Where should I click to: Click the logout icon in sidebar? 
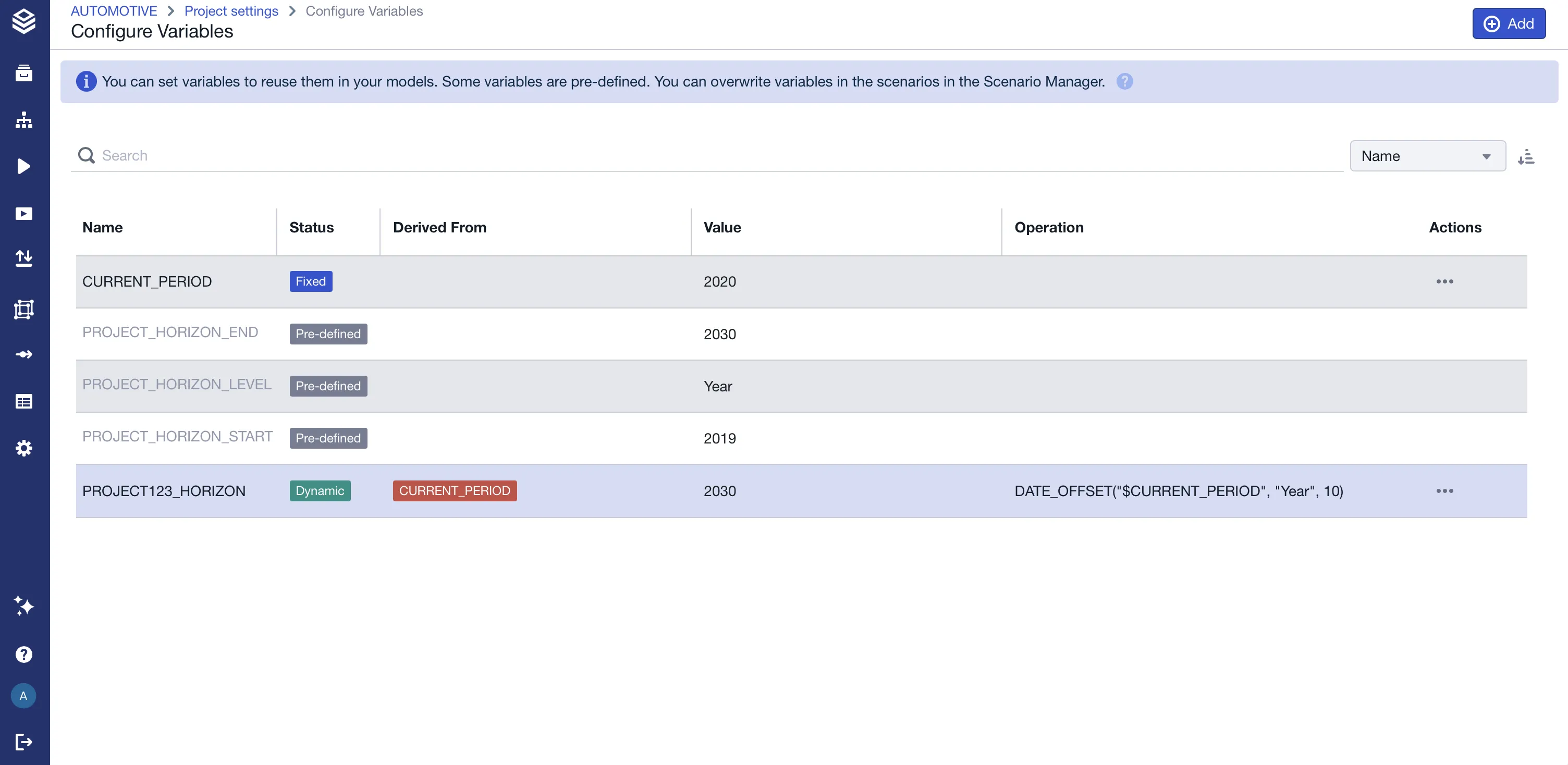coord(24,741)
